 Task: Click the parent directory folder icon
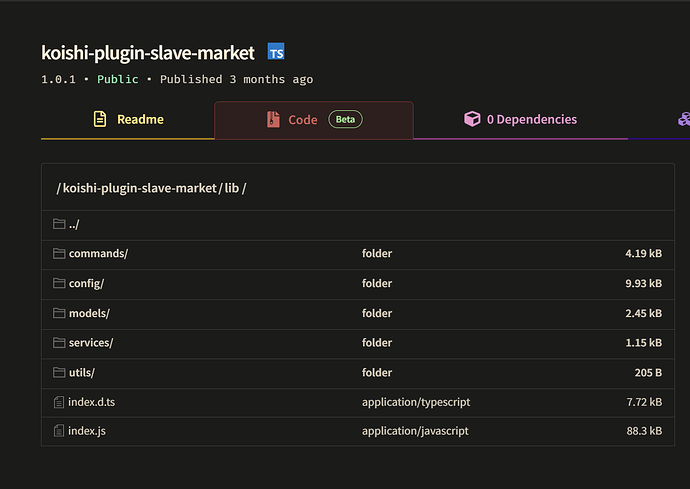click(x=59, y=225)
